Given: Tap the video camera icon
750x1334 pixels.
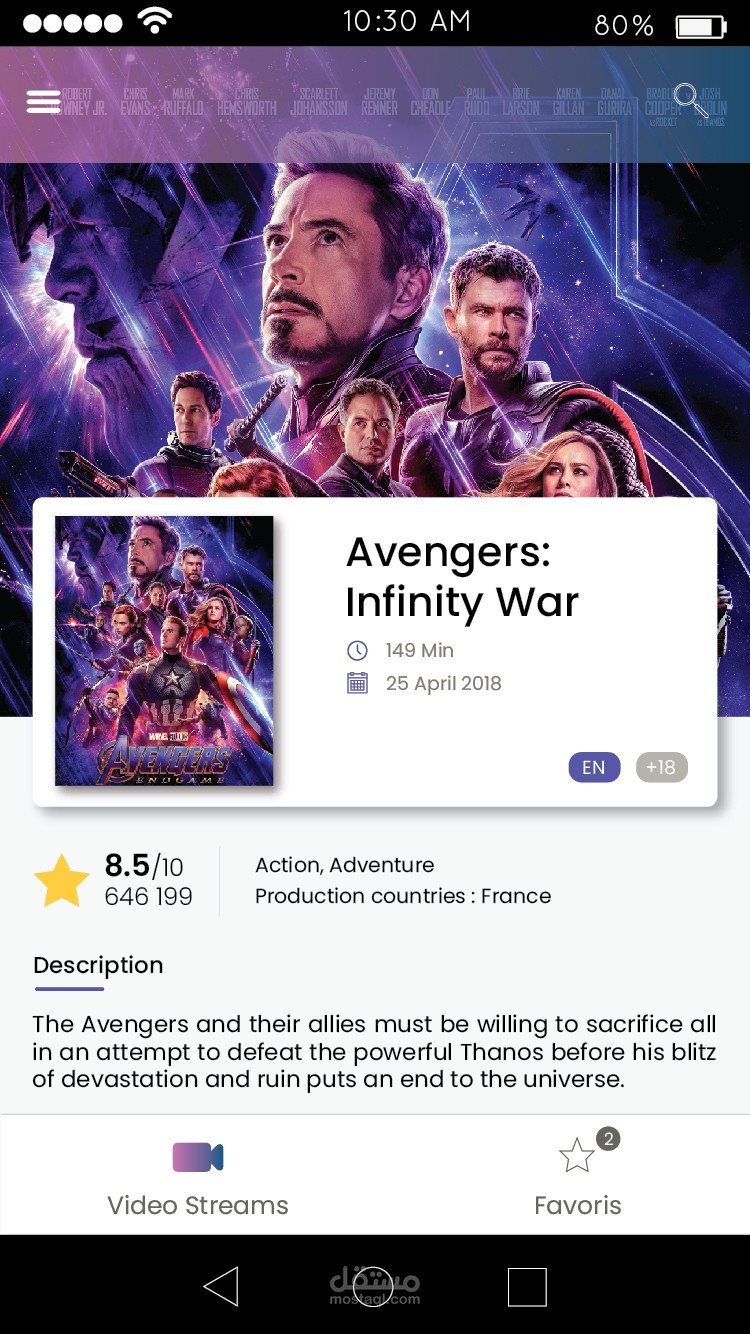Looking at the screenshot, I should (198, 1157).
